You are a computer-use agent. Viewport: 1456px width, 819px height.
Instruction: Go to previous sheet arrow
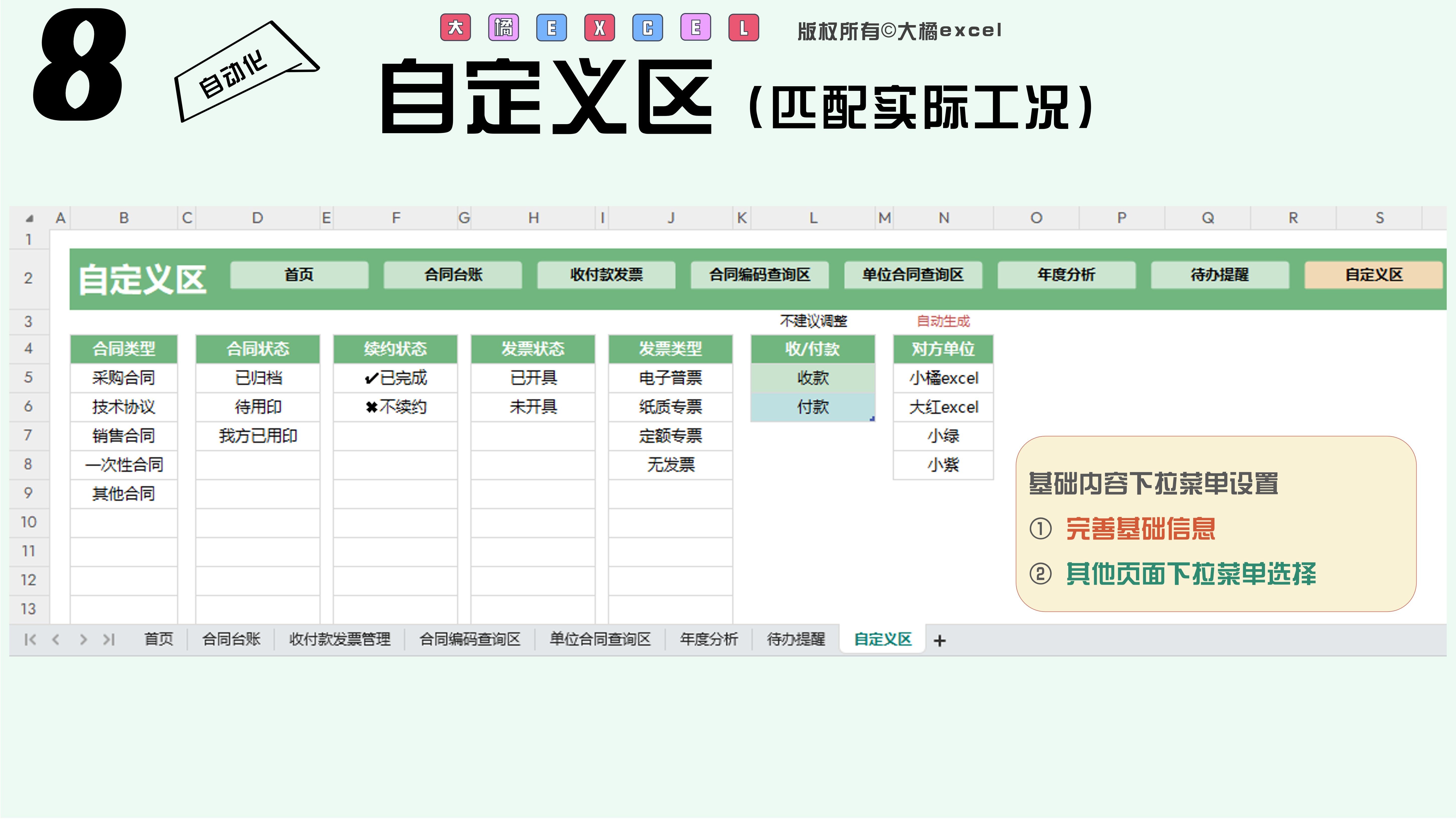pyautogui.click(x=55, y=639)
